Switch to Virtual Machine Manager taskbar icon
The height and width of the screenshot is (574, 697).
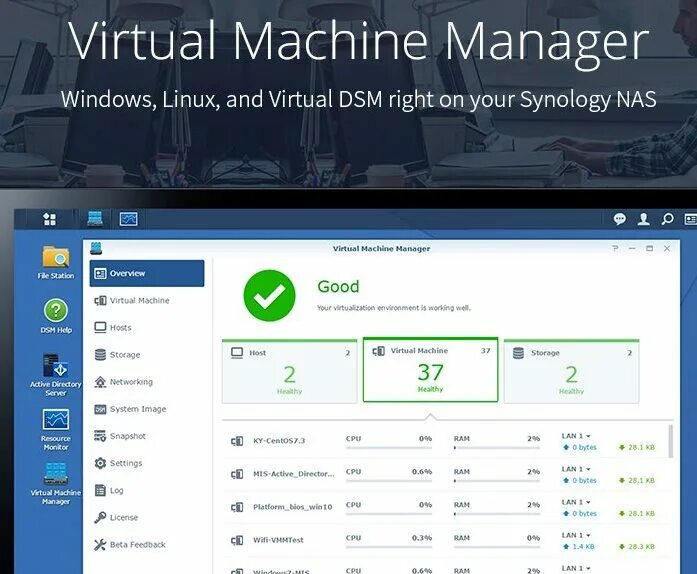95,219
